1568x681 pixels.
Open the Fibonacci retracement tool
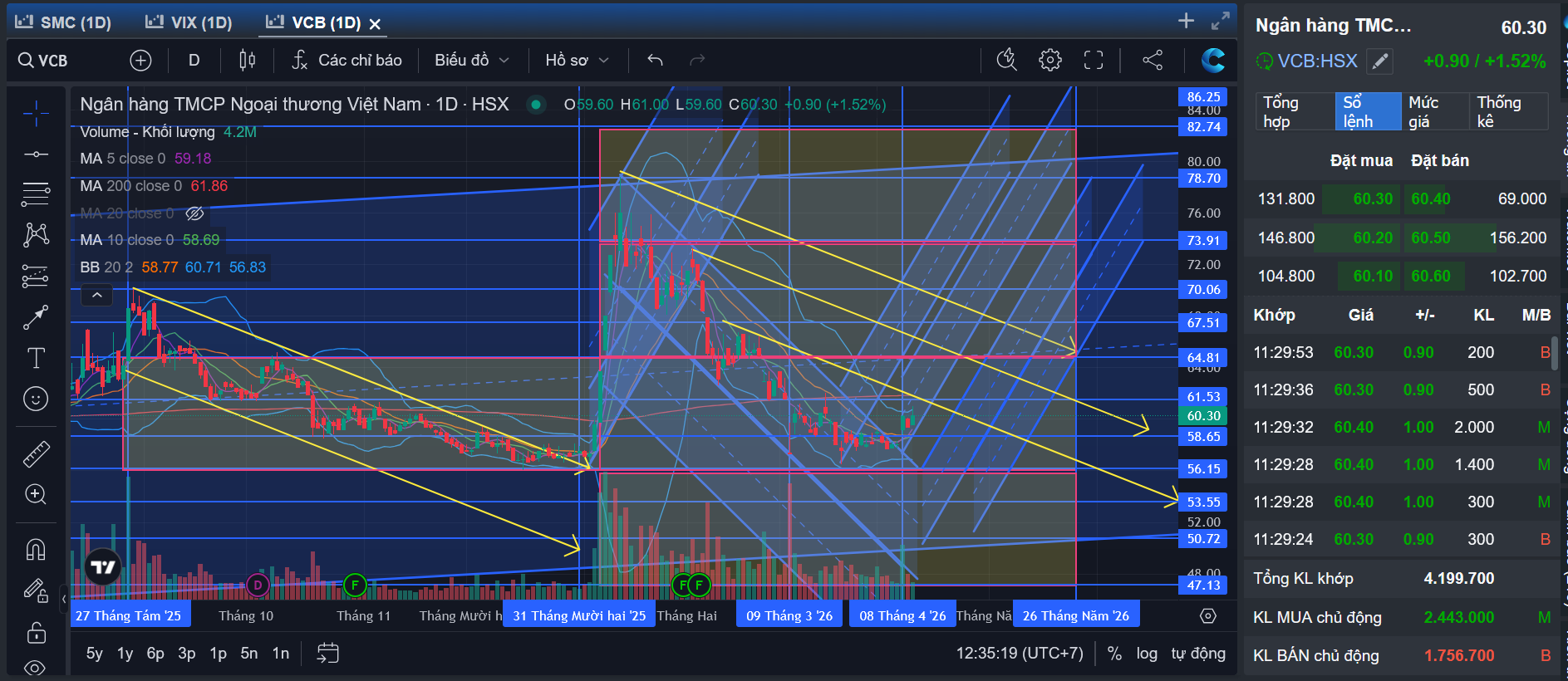(x=36, y=194)
